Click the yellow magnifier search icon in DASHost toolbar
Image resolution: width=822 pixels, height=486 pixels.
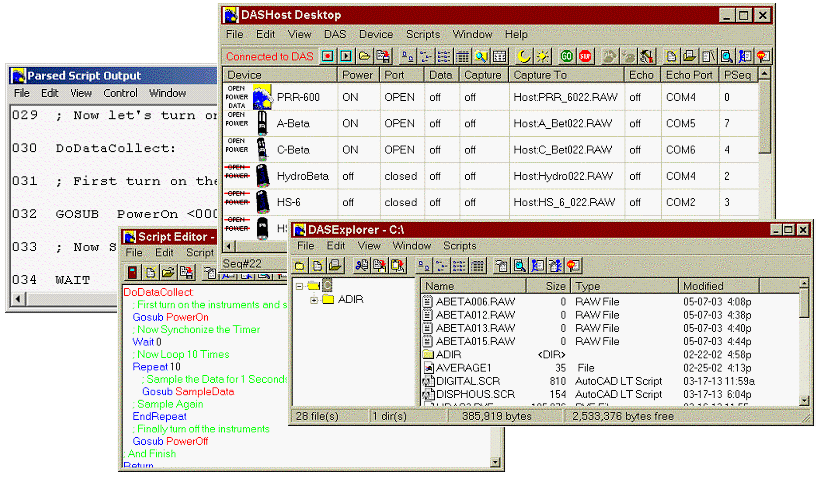click(x=481, y=56)
